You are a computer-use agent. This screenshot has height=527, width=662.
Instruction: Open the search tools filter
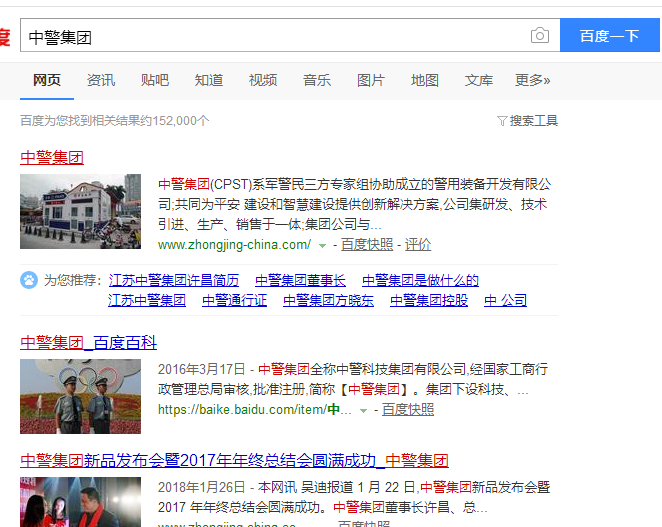click(x=527, y=120)
